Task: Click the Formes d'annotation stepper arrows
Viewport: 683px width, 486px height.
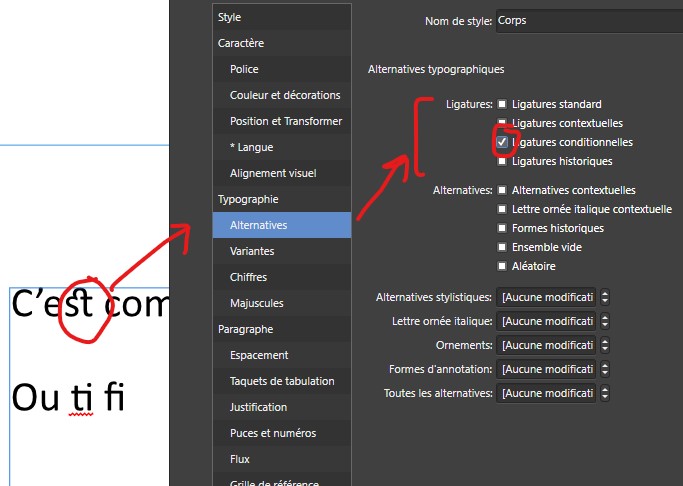Action: (x=605, y=369)
